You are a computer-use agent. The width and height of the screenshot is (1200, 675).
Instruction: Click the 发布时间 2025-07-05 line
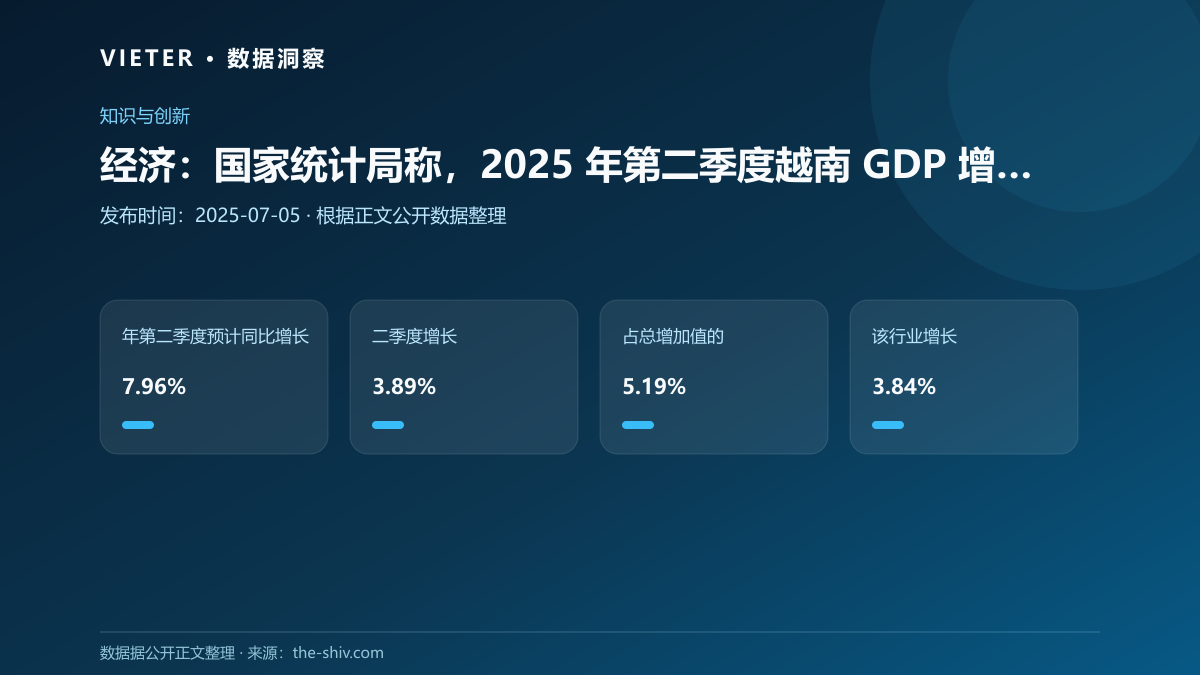tap(303, 216)
